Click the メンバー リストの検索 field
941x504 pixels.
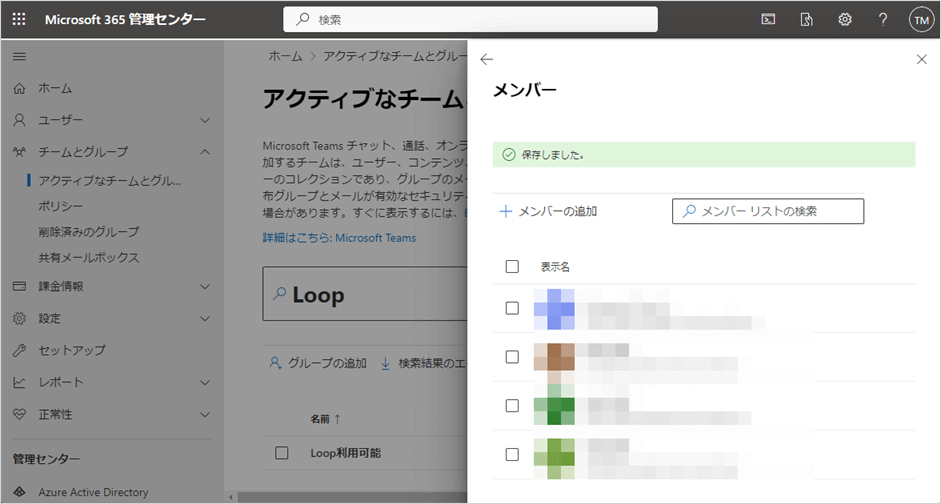[x=768, y=211]
